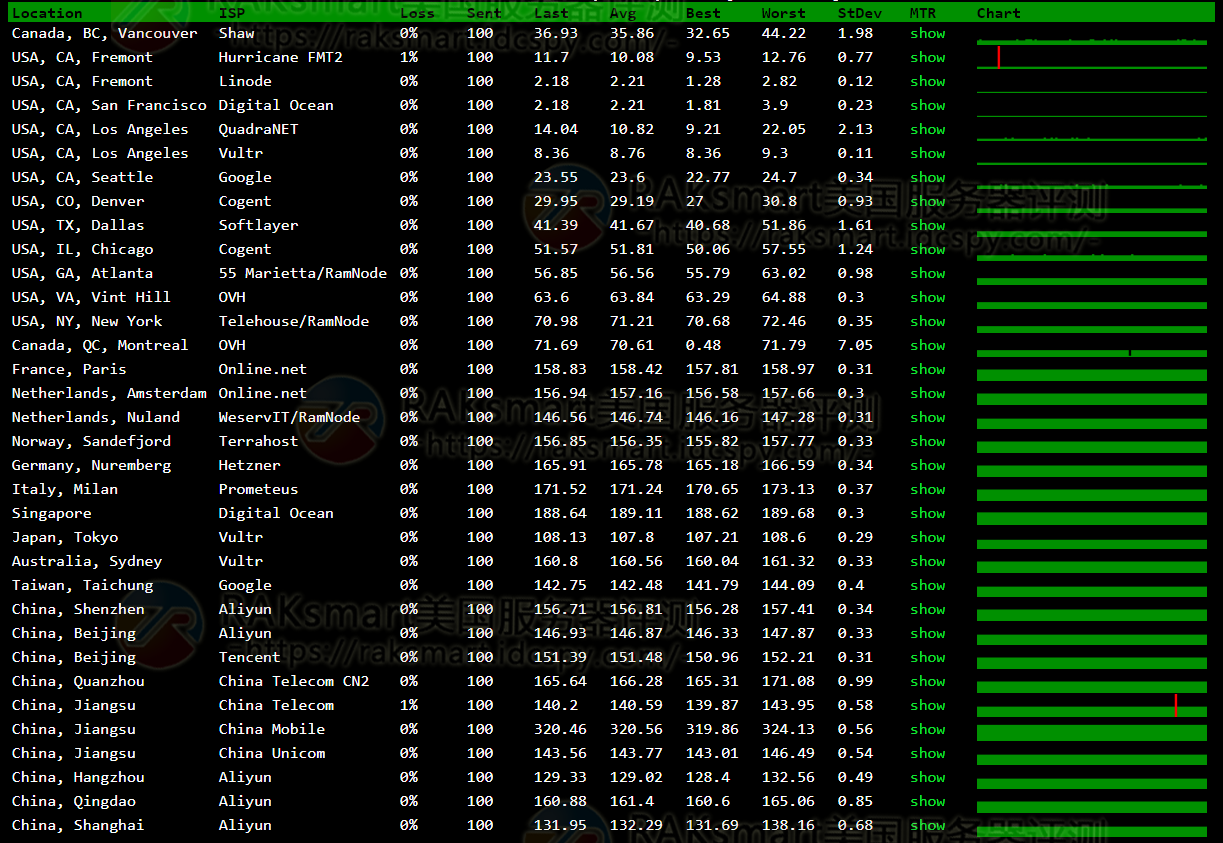Click the 'Netherlands, Amsterdam' location cell

coord(109,393)
